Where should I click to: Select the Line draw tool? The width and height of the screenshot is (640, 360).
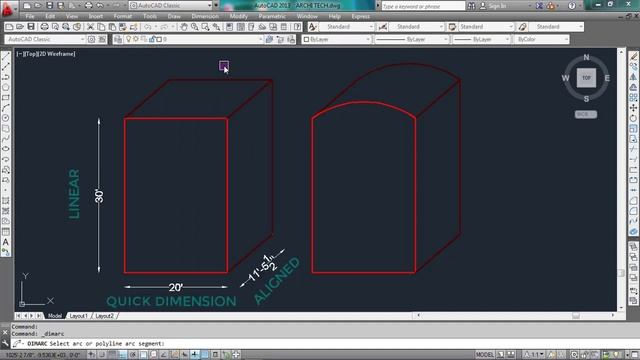[6, 56]
